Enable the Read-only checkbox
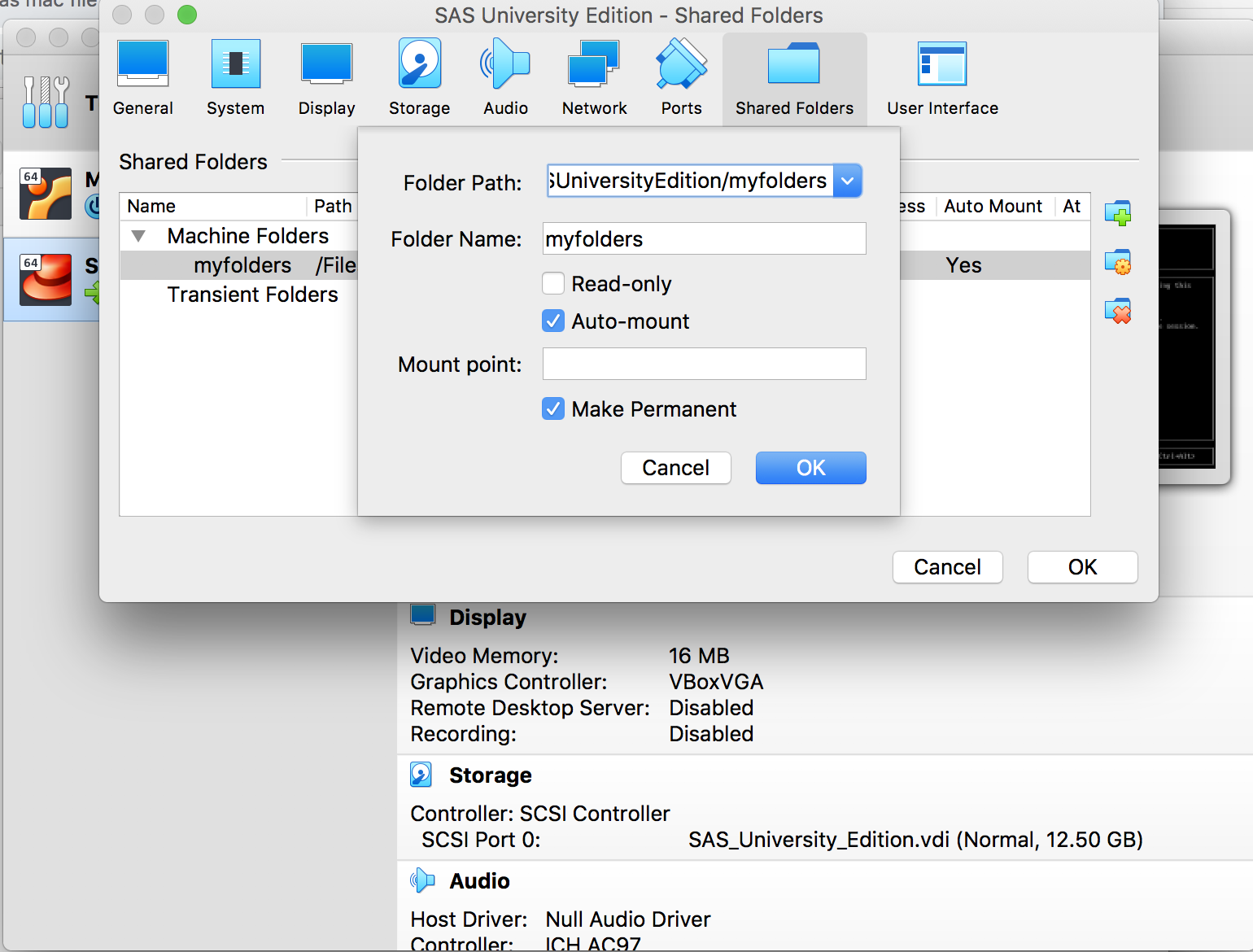The height and width of the screenshot is (952, 1253). 553,283
